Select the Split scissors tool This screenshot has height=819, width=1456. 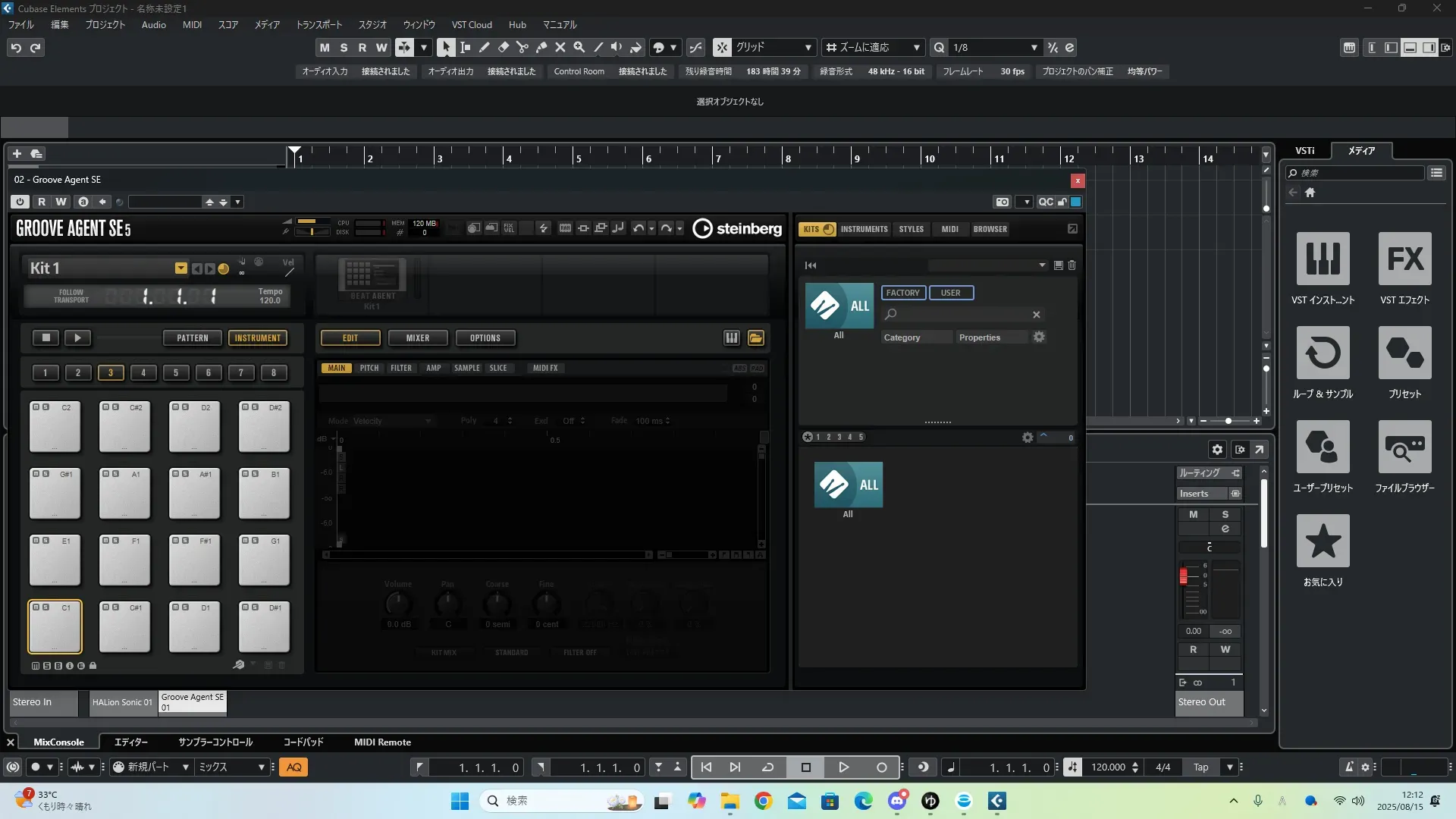522,47
